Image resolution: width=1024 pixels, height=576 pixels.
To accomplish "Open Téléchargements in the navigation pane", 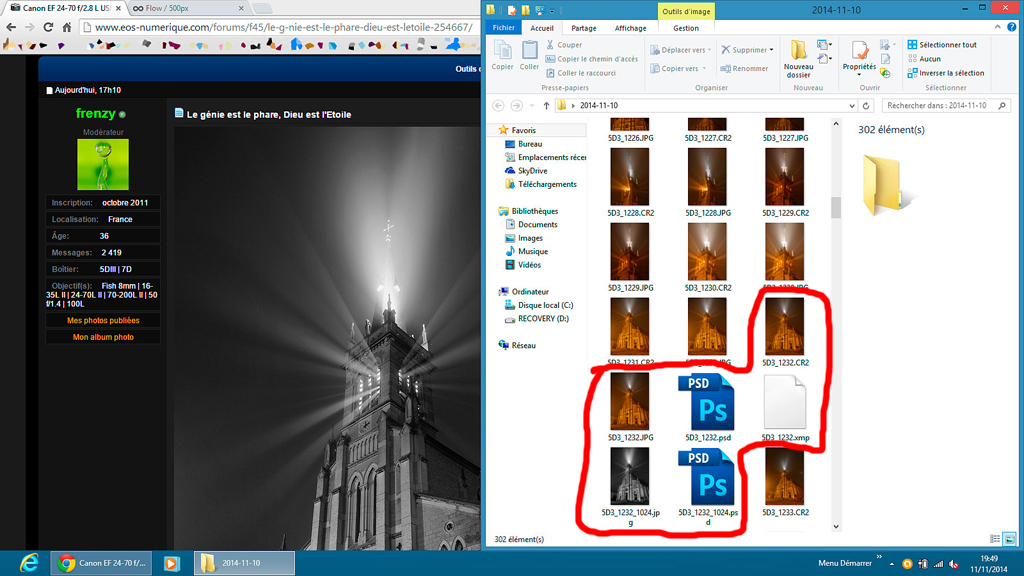I will (541, 184).
